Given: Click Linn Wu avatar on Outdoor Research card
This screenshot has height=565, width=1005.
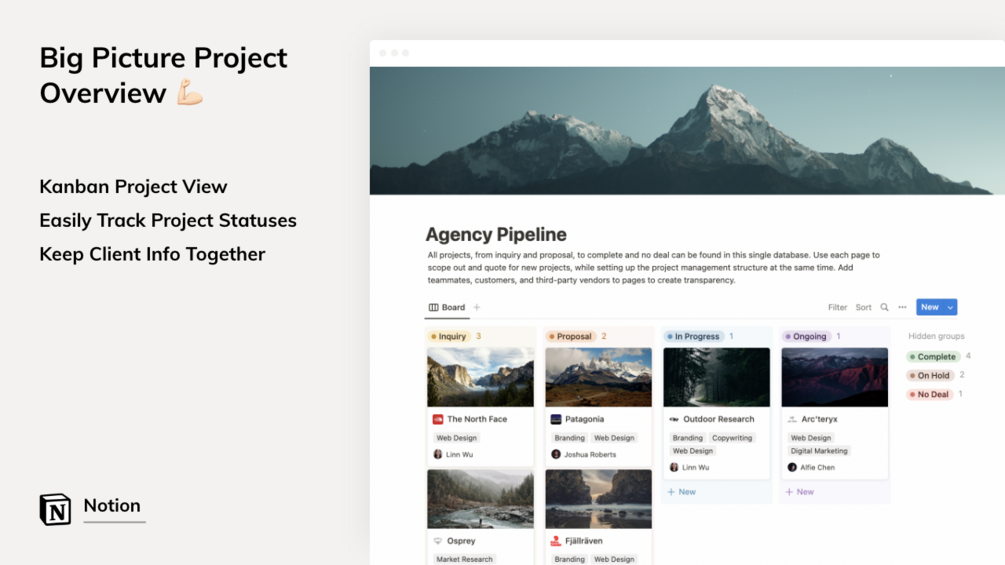Looking at the screenshot, I should pos(674,467).
